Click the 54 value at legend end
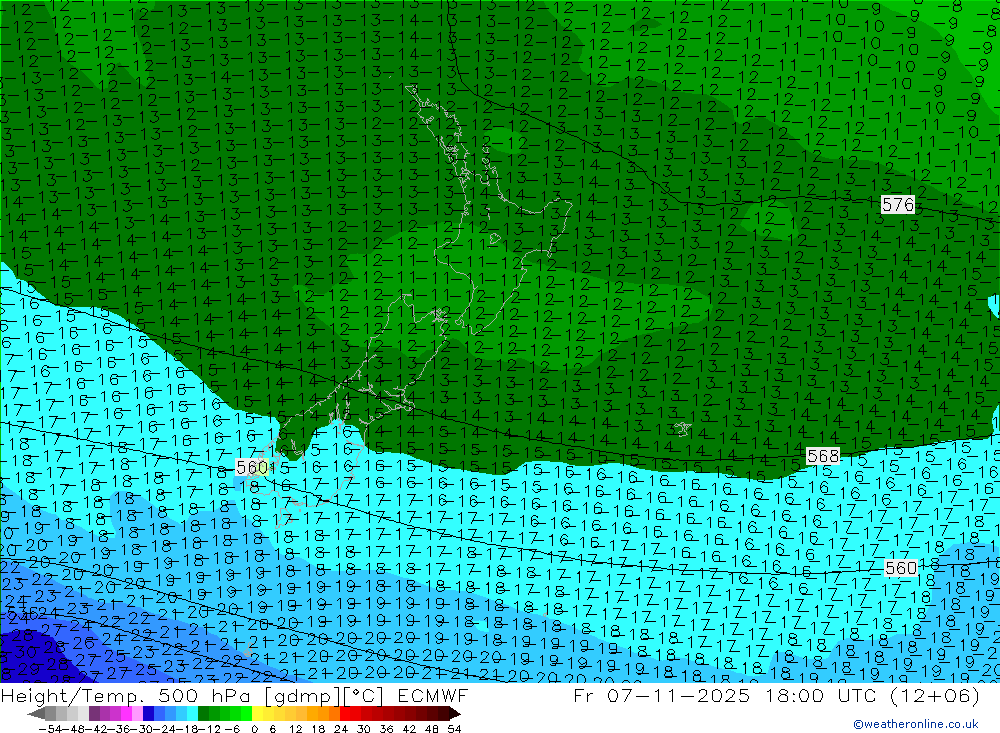Viewport: 1000px width, 733px height. point(454,728)
